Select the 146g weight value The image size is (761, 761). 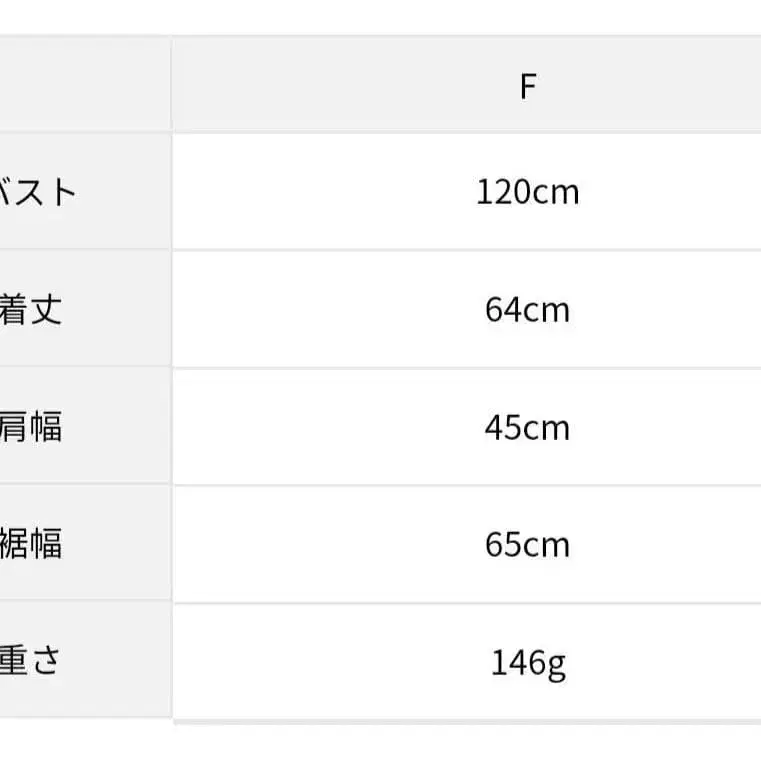pyautogui.click(x=529, y=663)
